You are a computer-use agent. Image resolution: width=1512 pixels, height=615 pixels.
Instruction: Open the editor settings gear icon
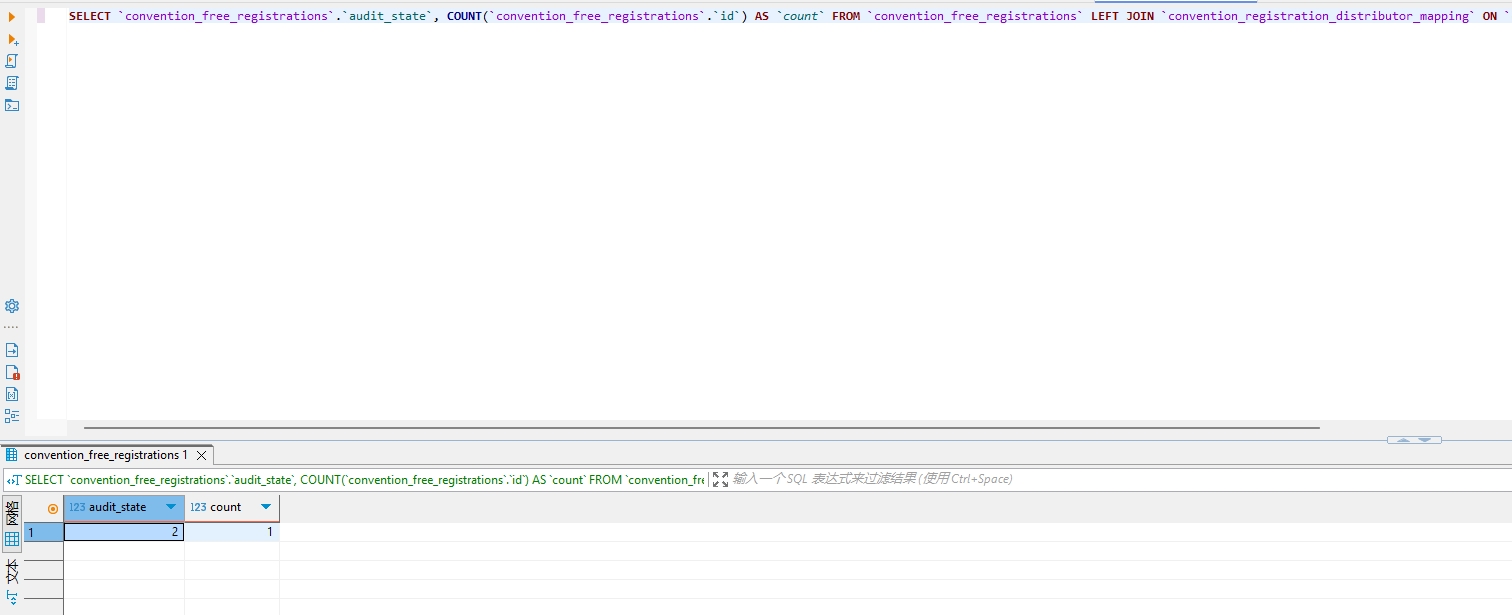point(12,306)
